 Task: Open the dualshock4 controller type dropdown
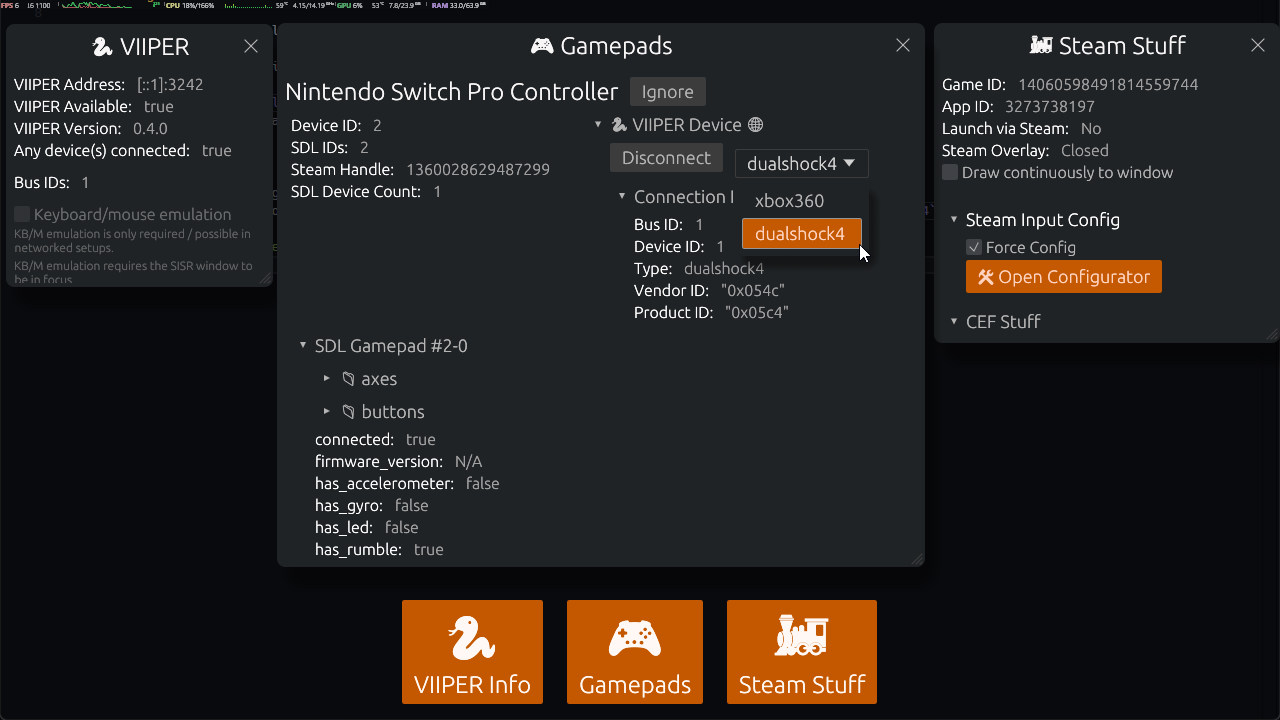[x=801, y=163]
